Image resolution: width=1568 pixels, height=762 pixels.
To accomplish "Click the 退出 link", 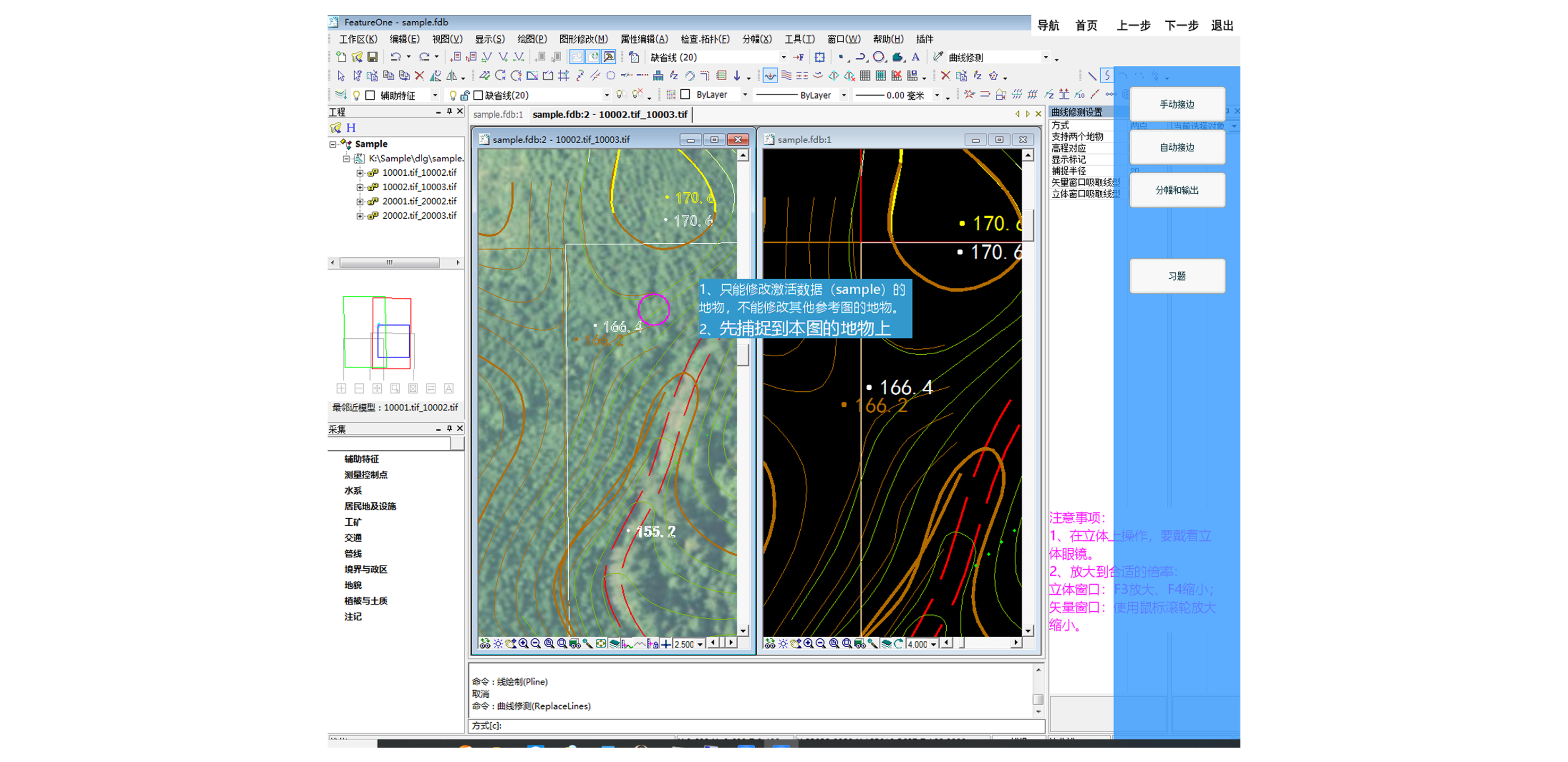I will [x=1222, y=25].
